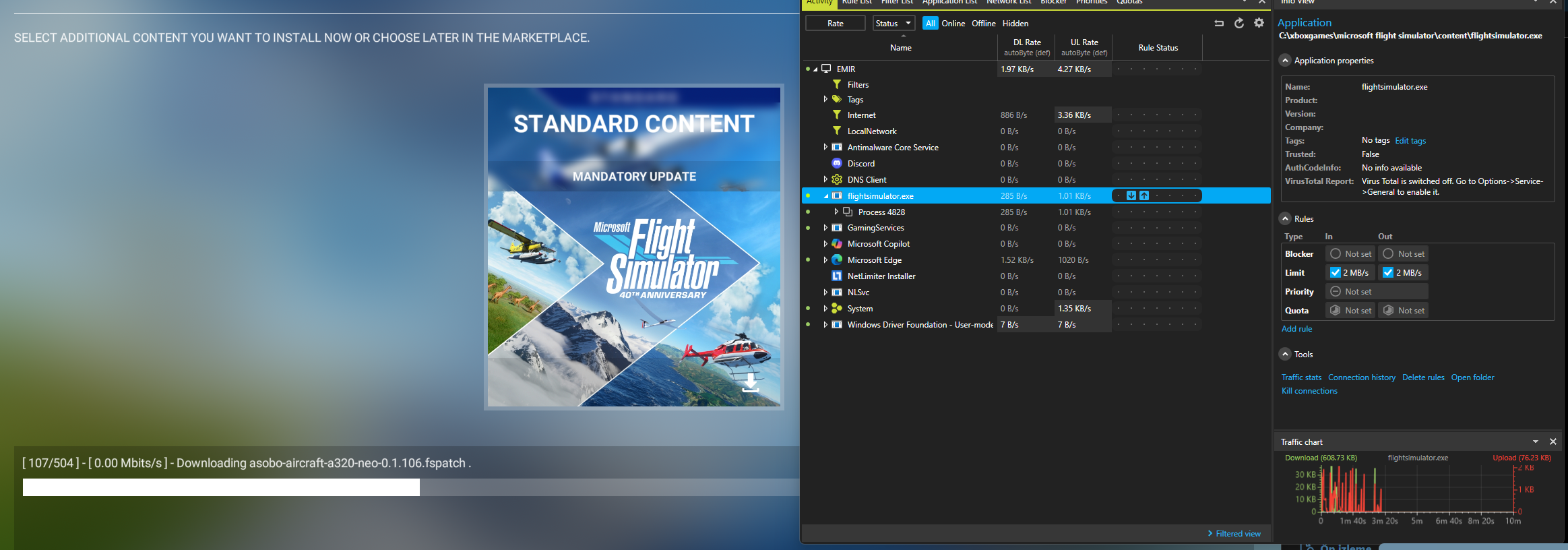The height and width of the screenshot is (550, 1568).
Task: Sort by the Name column header
Action: click(901, 48)
